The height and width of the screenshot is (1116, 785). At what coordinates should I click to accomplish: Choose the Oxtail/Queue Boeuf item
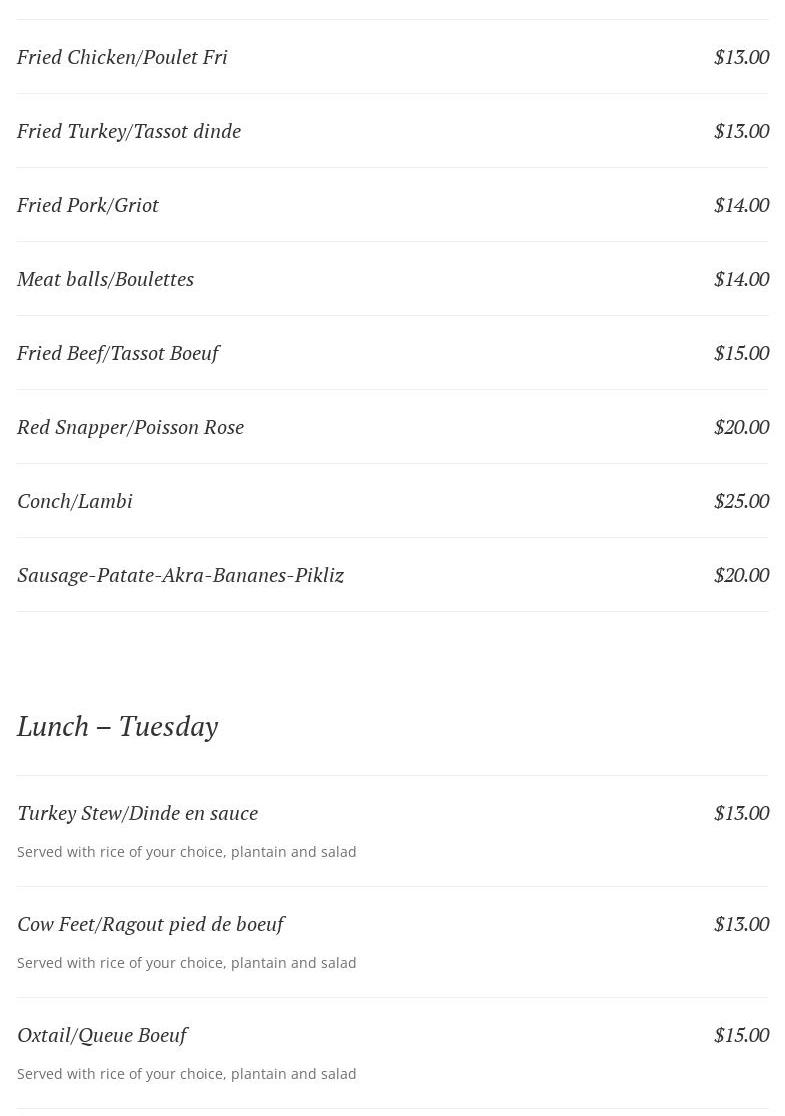click(102, 1035)
